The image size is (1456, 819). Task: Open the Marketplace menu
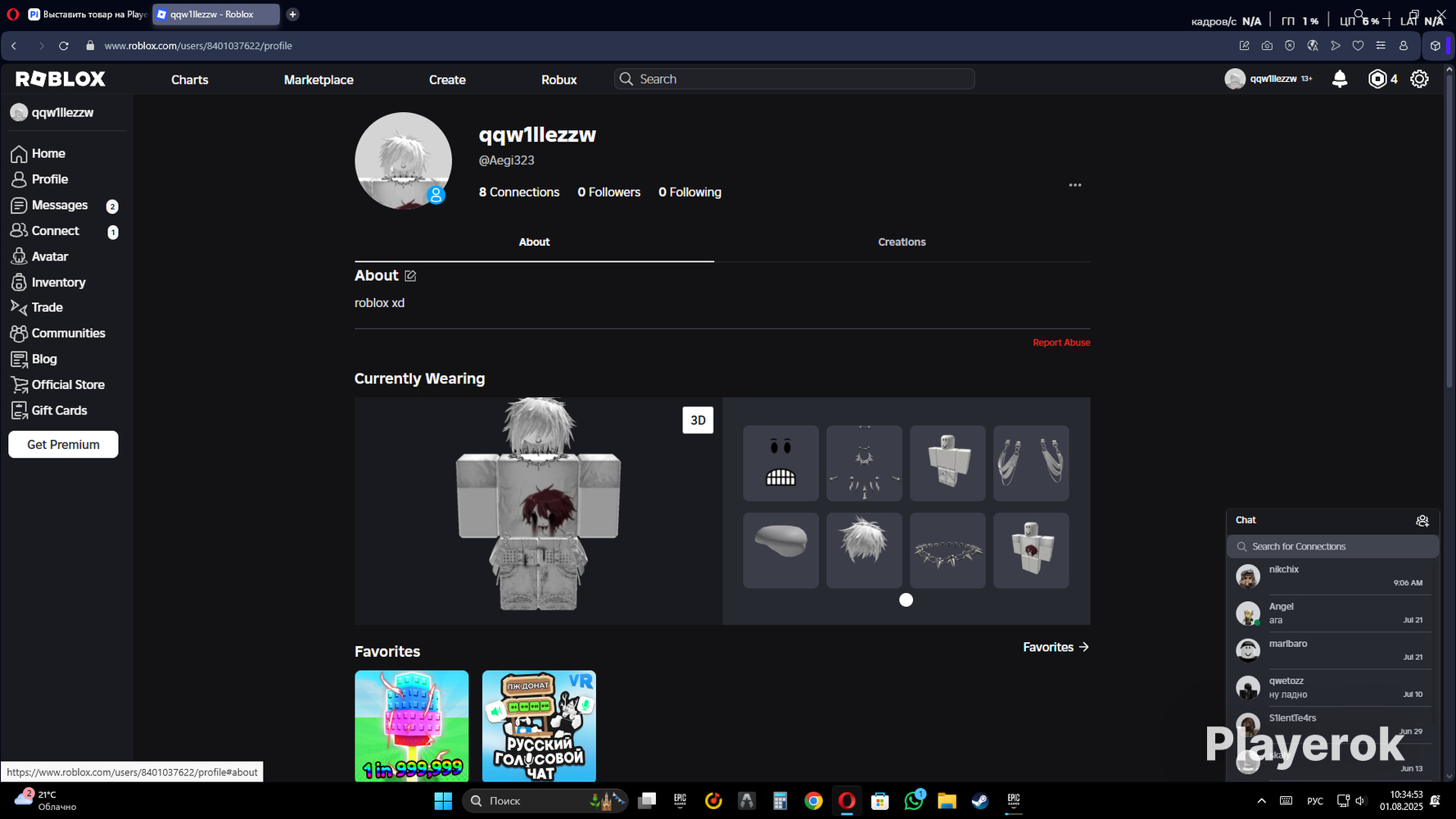click(x=319, y=79)
